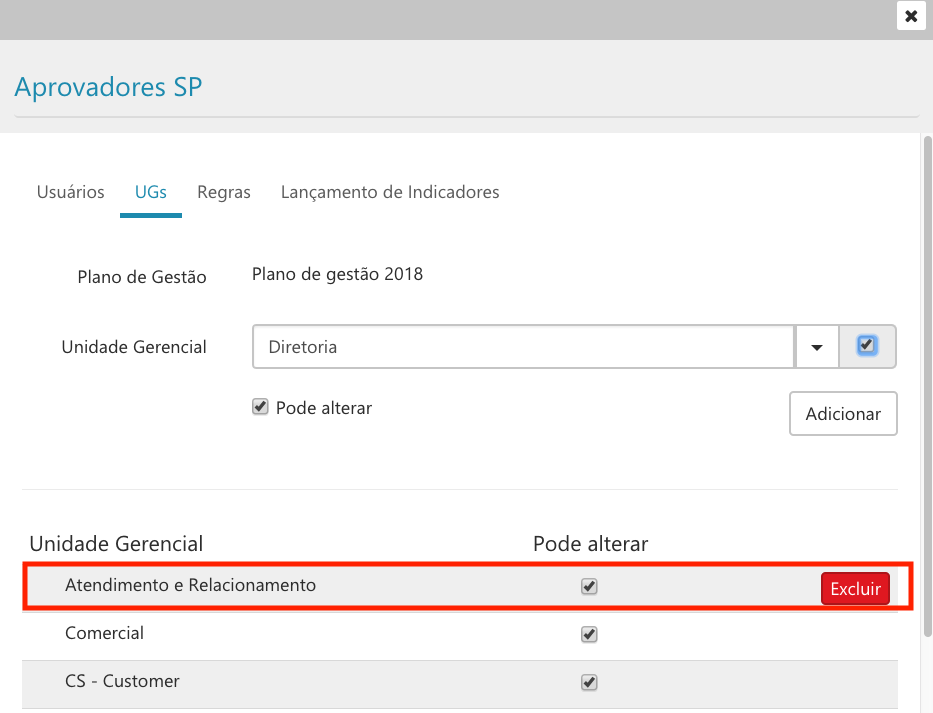The height and width of the screenshot is (713, 933).
Task: Click the Adicionar button
Action: point(843,414)
